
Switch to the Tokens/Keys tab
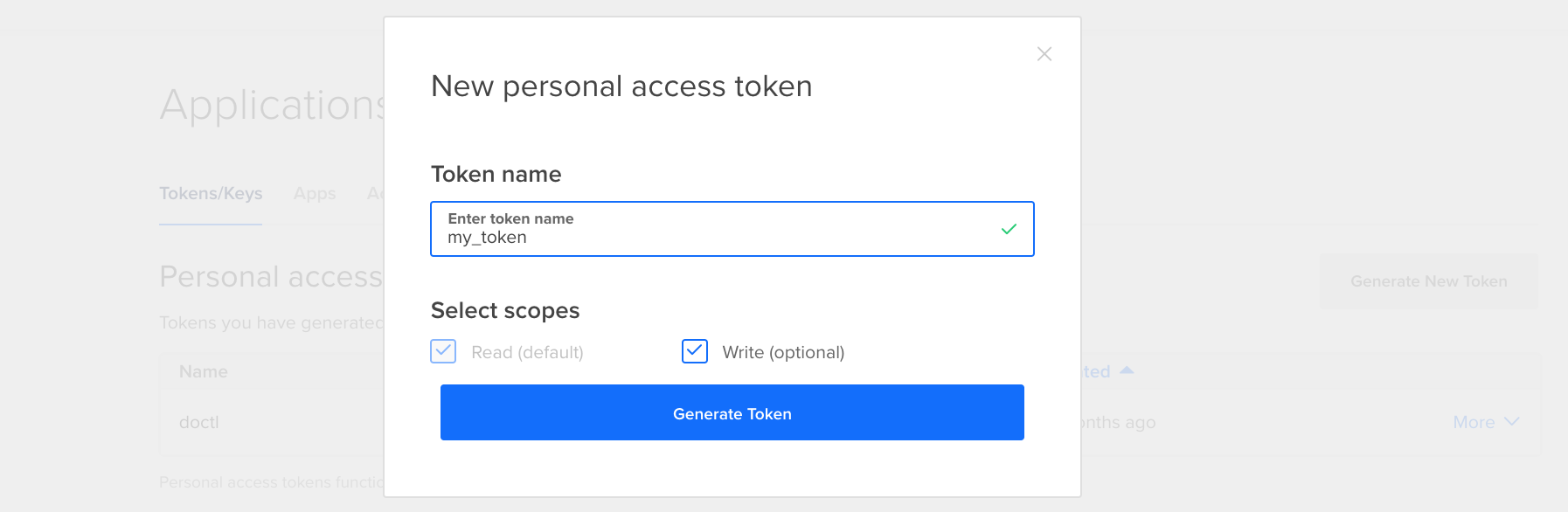point(211,194)
